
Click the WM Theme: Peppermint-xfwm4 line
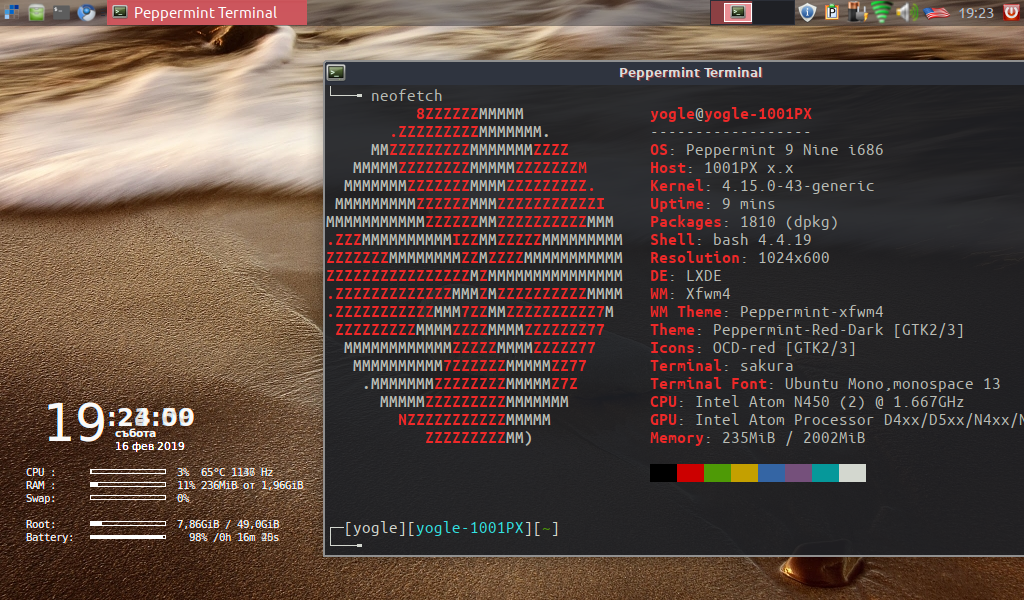pos(766,311)
